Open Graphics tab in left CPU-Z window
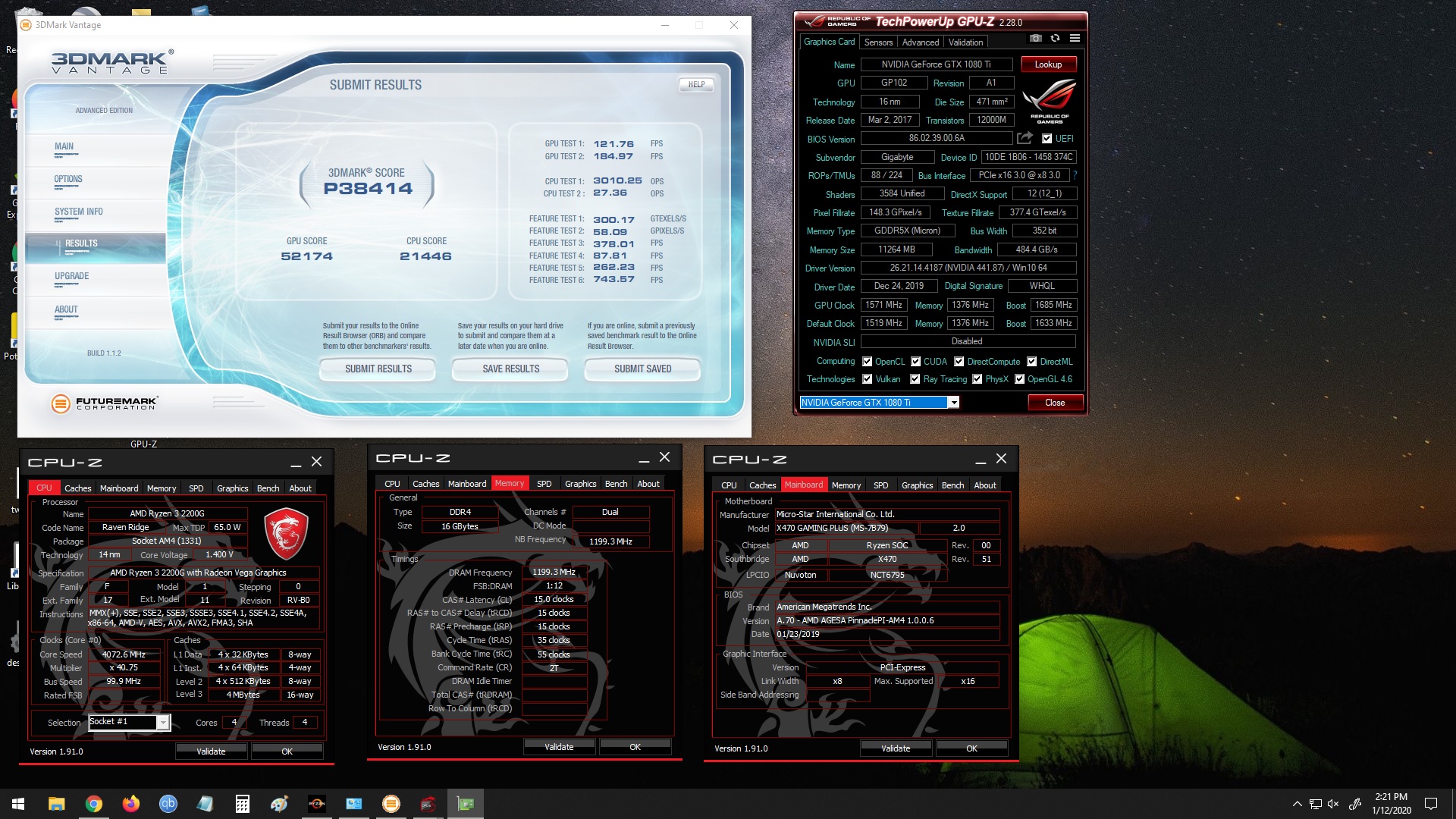Viewport: 1456px width, 819px height. pos(232,488)
